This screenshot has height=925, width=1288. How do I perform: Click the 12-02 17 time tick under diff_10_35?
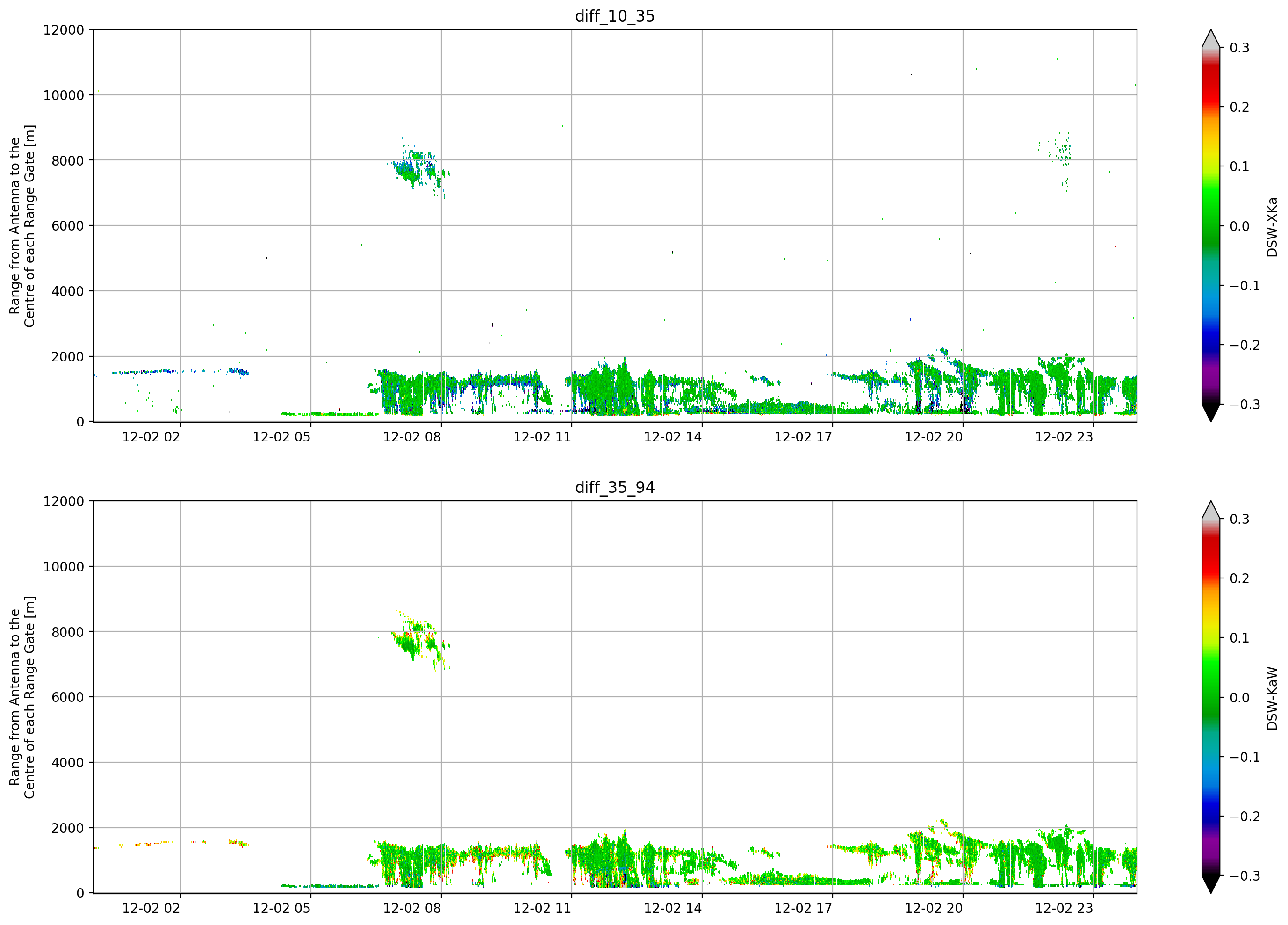pos(804,437)
